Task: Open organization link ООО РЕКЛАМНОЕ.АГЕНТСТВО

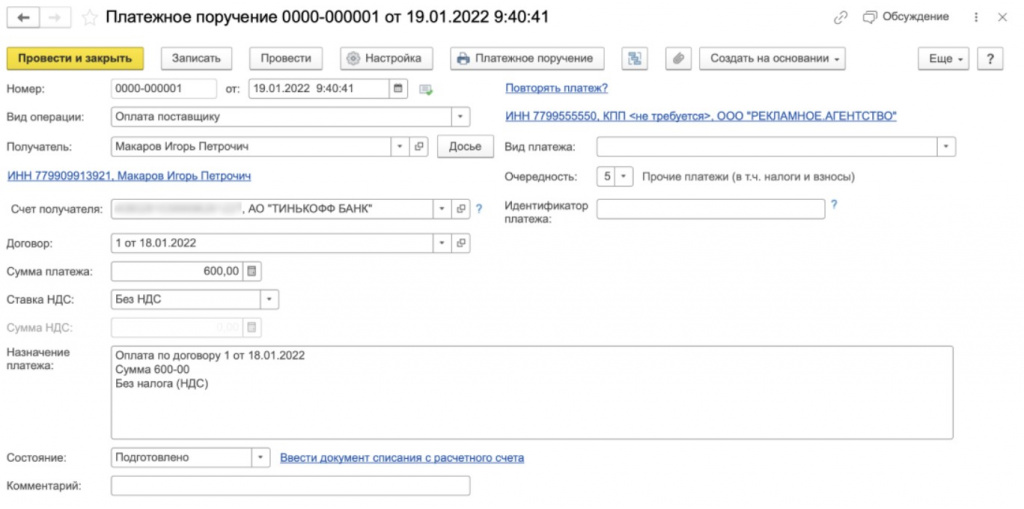Action: [701, 116]
